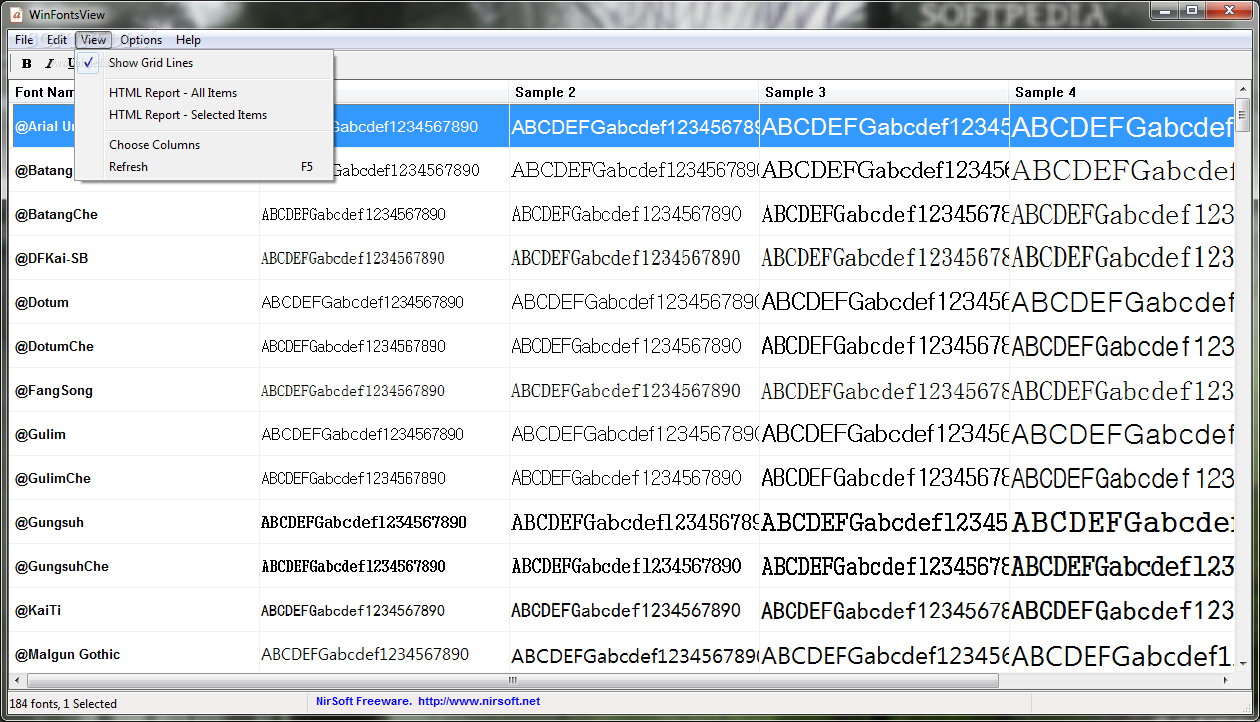Open Choose Columns from View menu
The height and width of the screenshot is (722, 1260).
[x=204, y=145]
